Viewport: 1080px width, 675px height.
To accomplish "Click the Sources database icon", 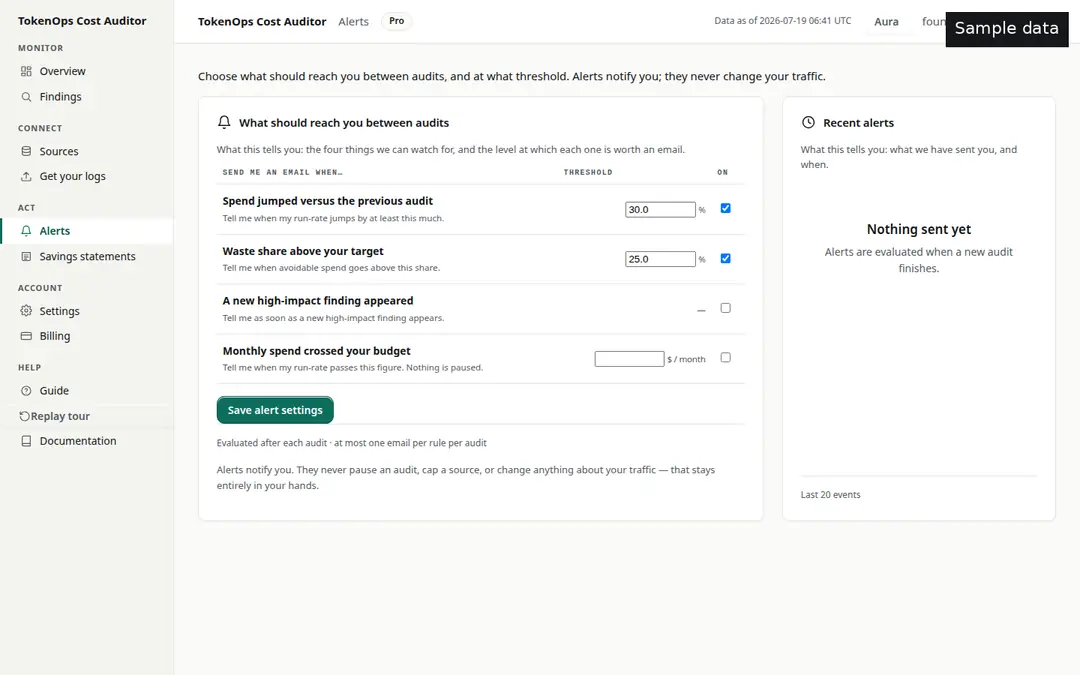I will point(26,151).
